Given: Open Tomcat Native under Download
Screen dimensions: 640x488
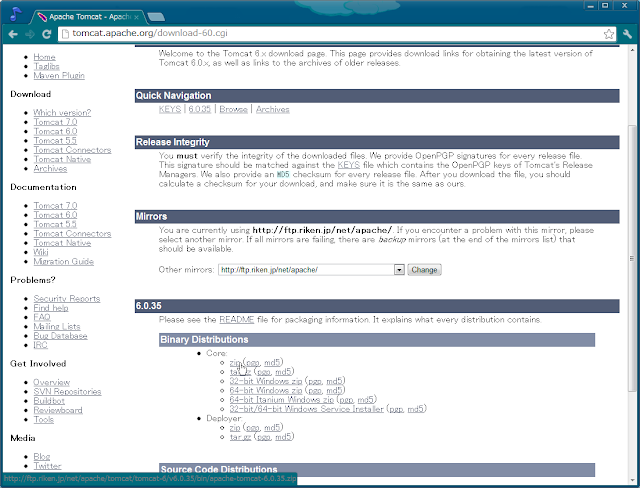Looking at the screenshot, I should pyautogui.click(x=62, y=159).
